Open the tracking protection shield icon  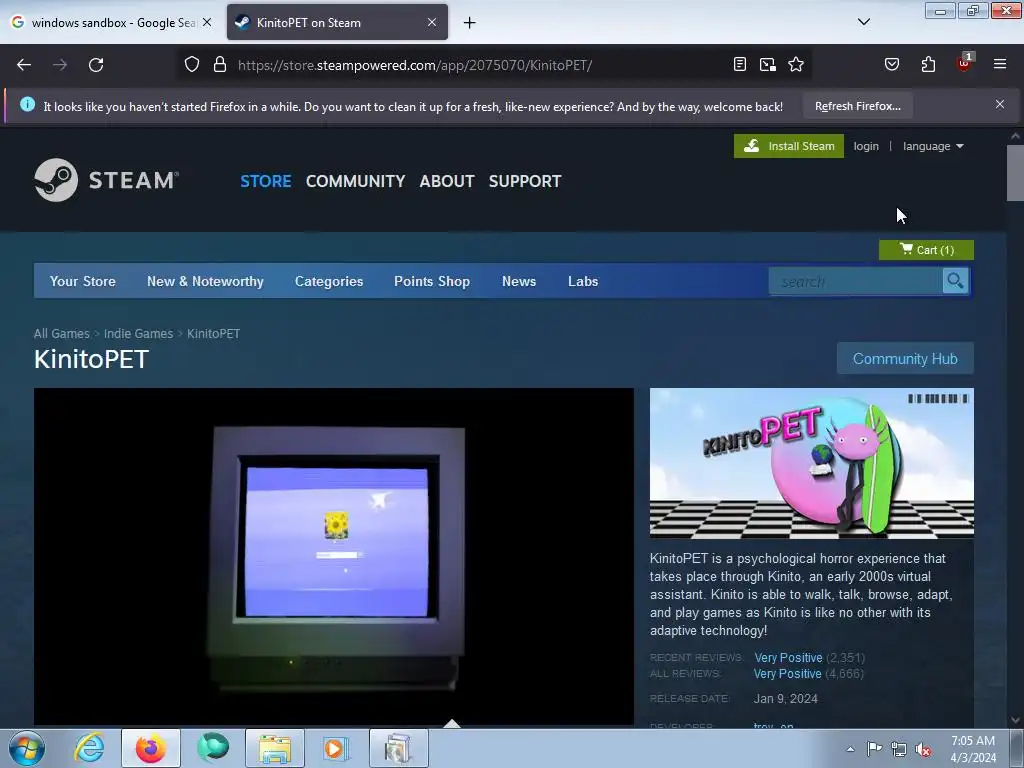191,65
